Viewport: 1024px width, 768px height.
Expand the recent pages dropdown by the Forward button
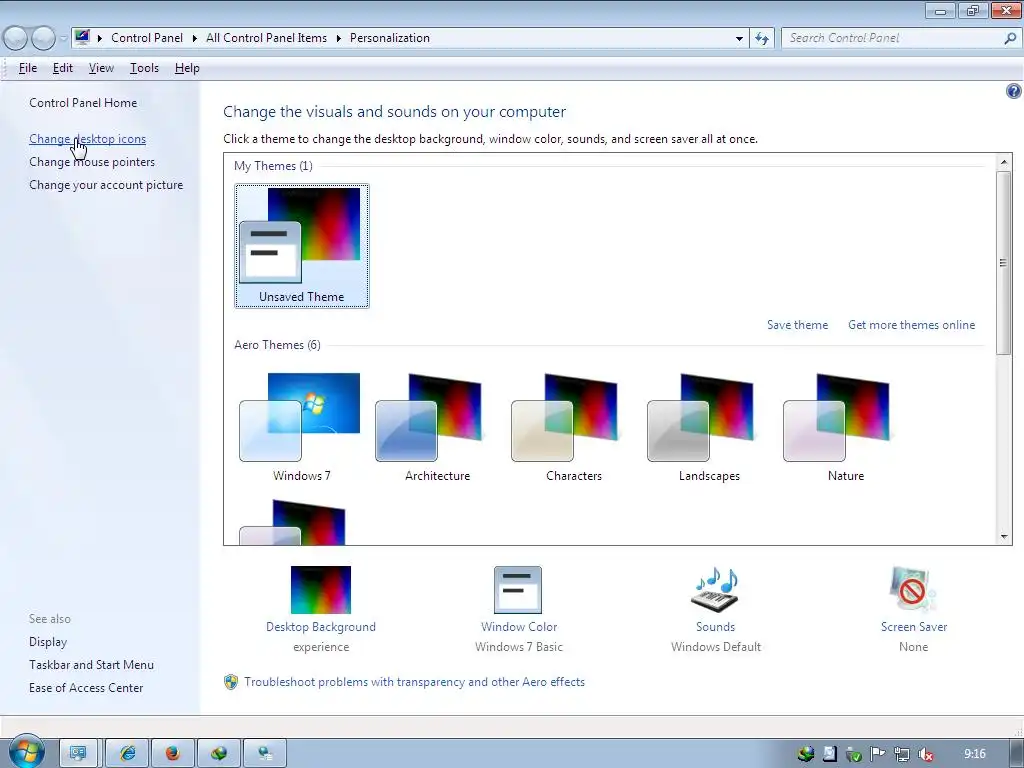pyautogui.click(x=63, y=39)
